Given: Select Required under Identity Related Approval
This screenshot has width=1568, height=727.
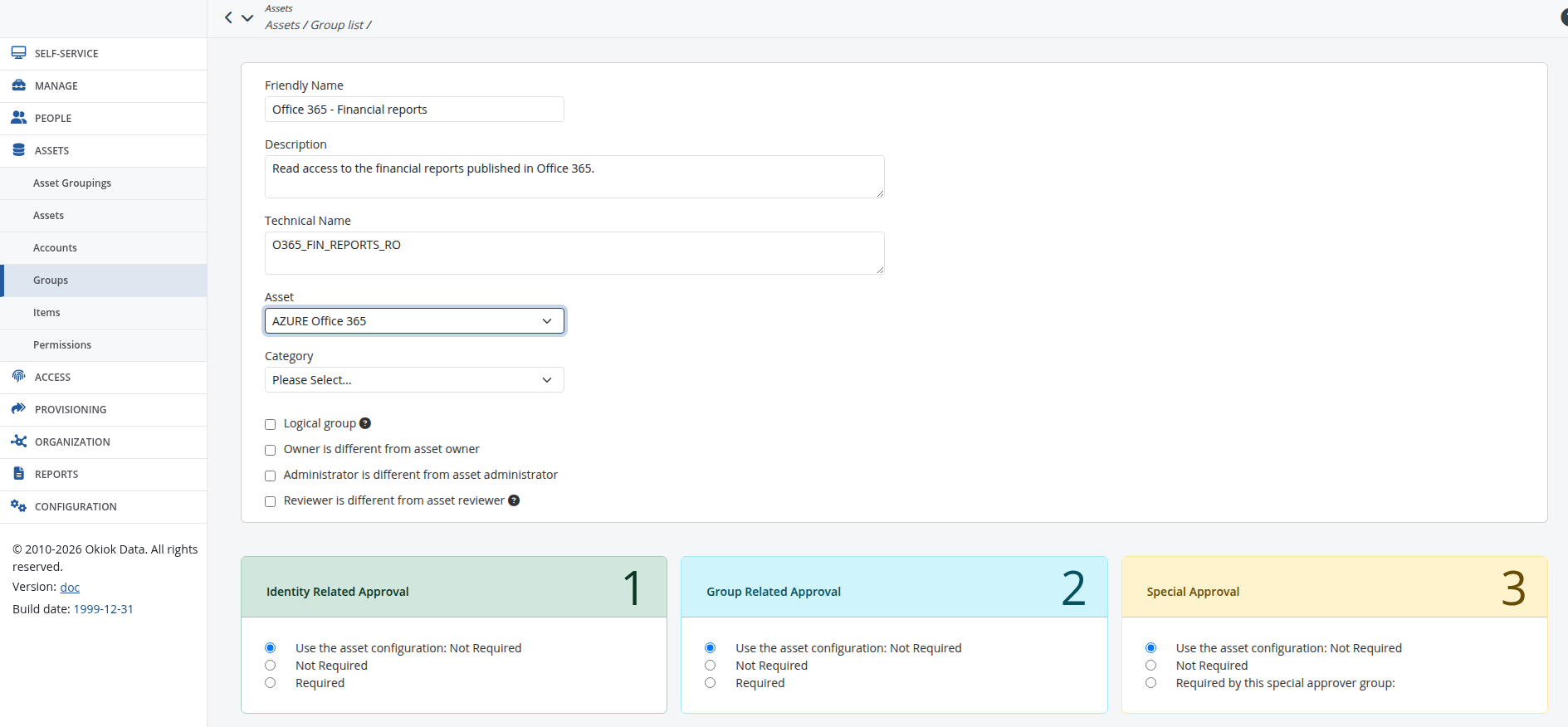Looking at the screenshot, I should click(270, 683).
